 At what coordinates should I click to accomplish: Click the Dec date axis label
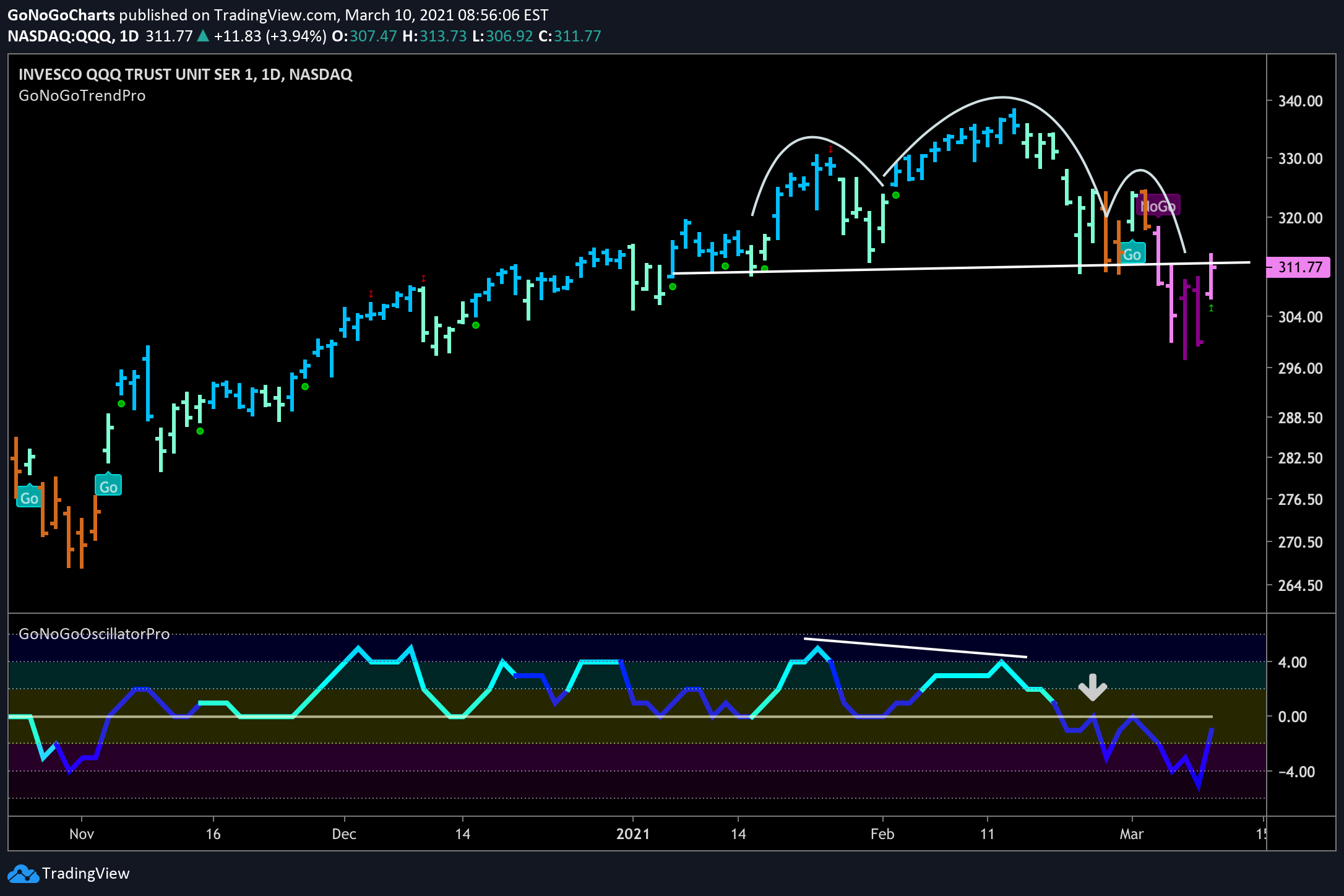tap(344, 834)
